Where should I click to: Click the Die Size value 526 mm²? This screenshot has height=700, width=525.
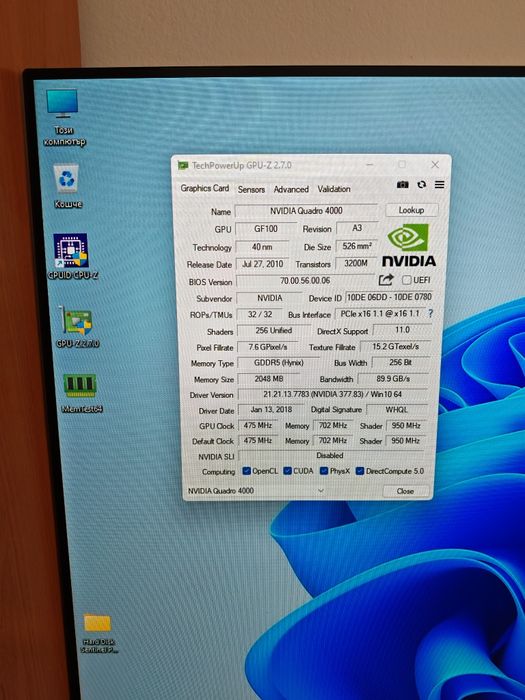click(x=357, y=246)
